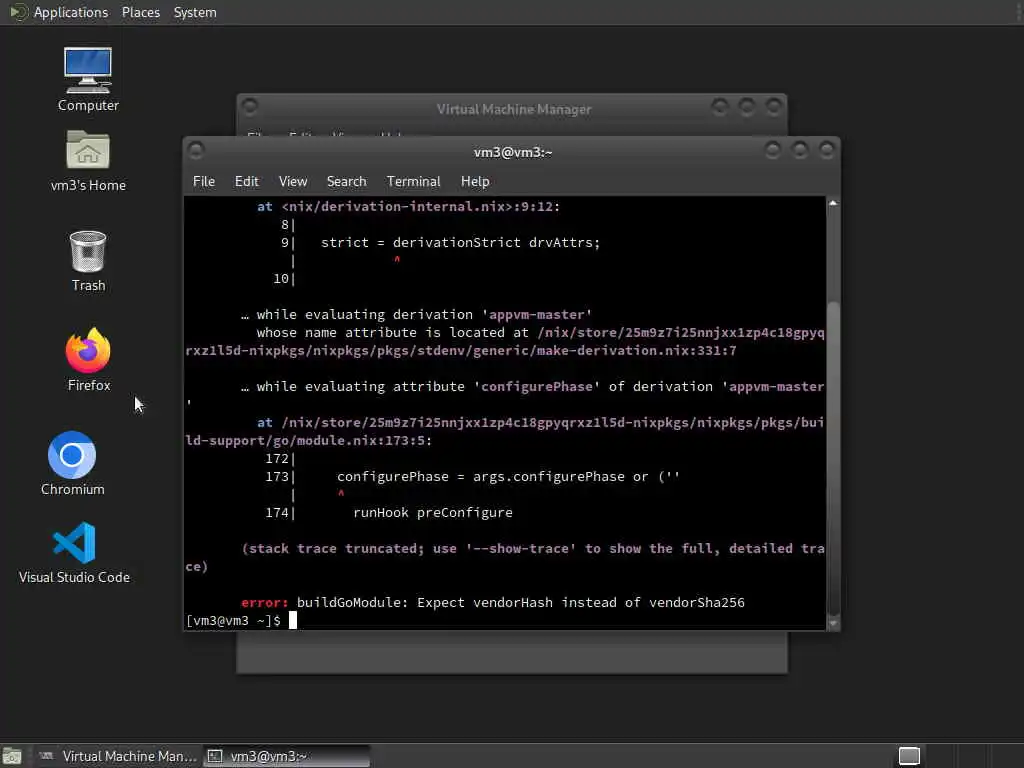1024x768 pixels.
Task: Open the Places menu in top panel
Action: (140, 12)
